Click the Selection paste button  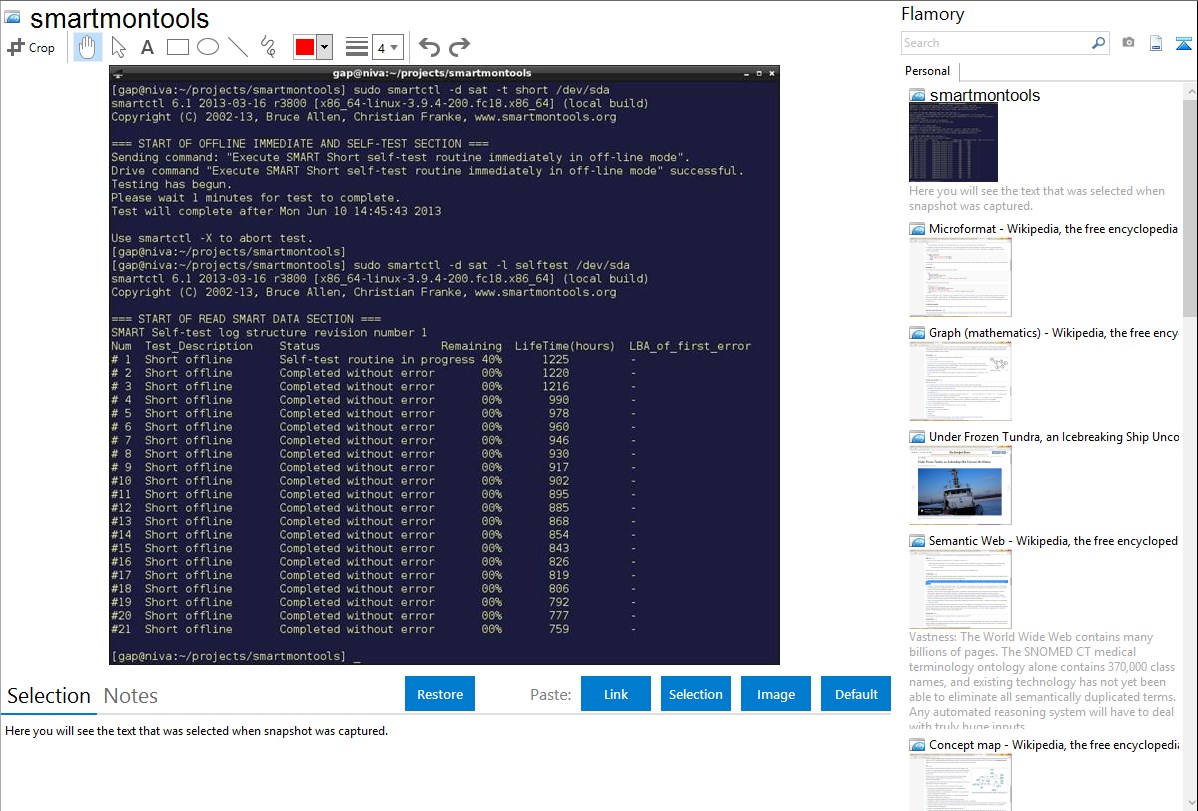695,694
